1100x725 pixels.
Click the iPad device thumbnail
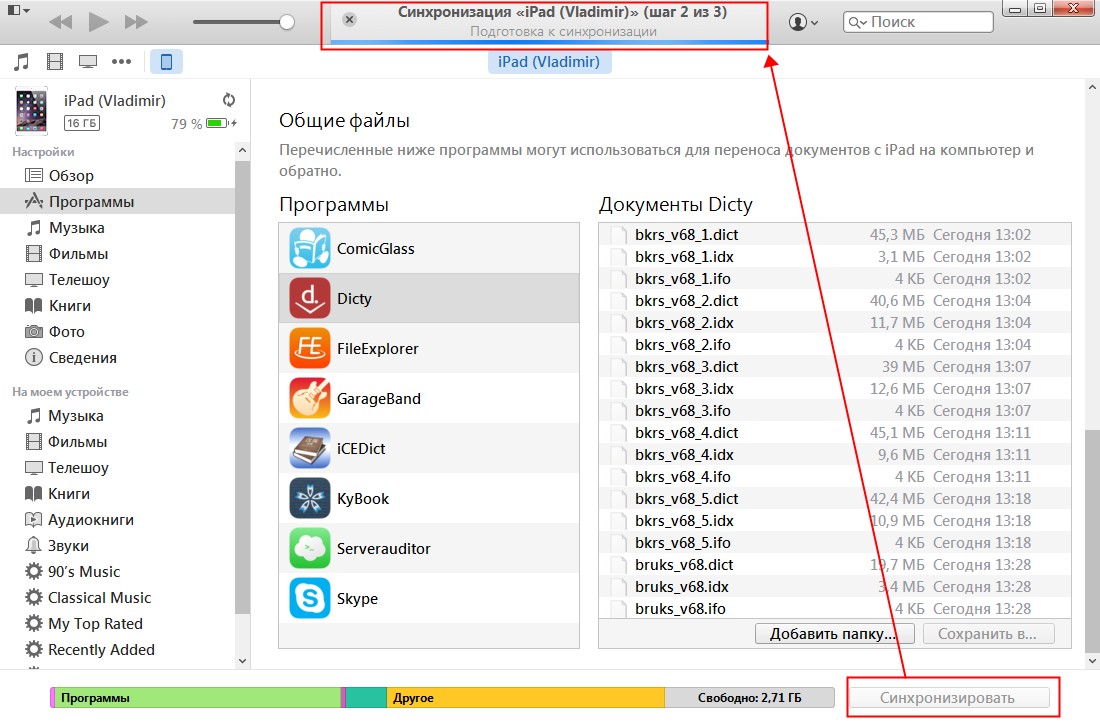pos(31,110)
